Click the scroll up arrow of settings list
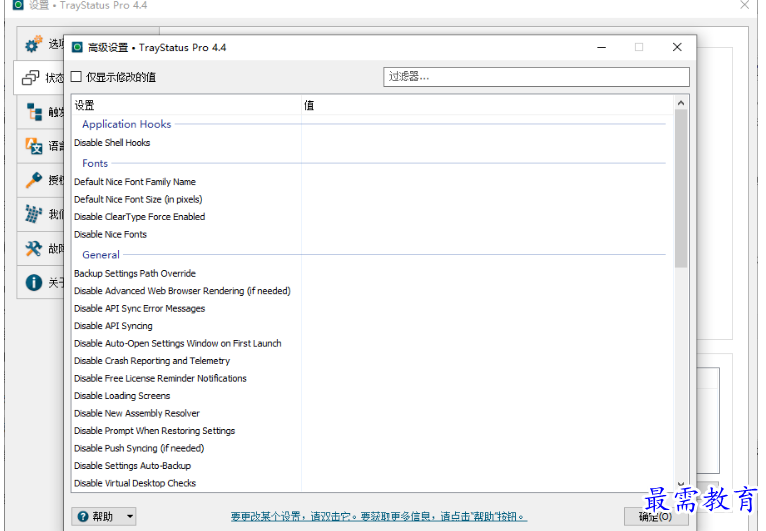This screenshot has width=766, height=531. pyautogui.click(x=681, y=103)
